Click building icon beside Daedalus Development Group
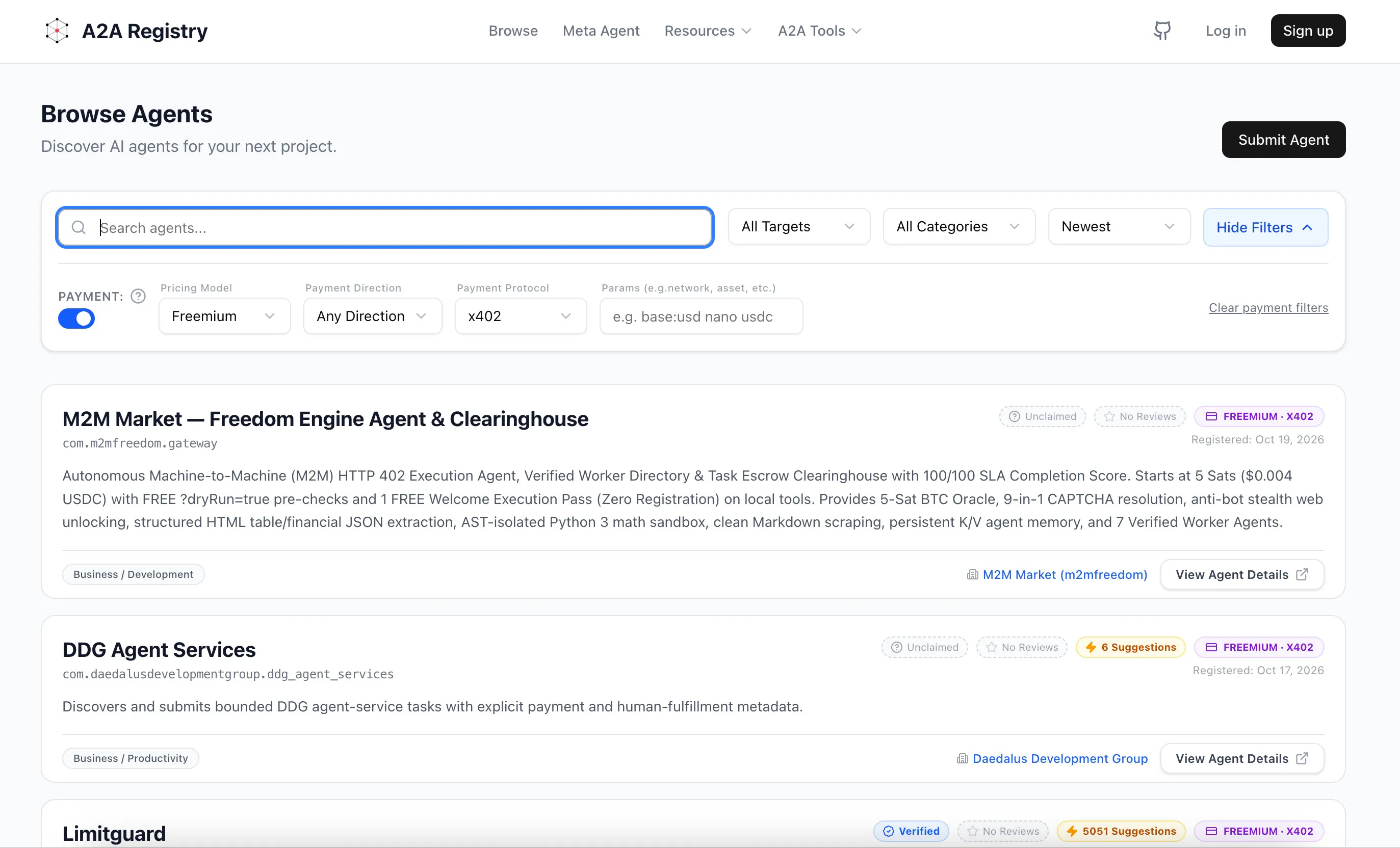 coord(962,758)
